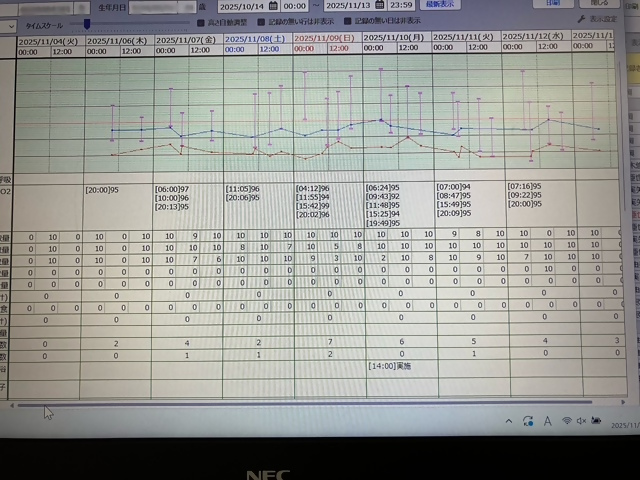The image size is (640, 480).
Task: Click the sync status tray icon
Action: [x=527, y=421]
